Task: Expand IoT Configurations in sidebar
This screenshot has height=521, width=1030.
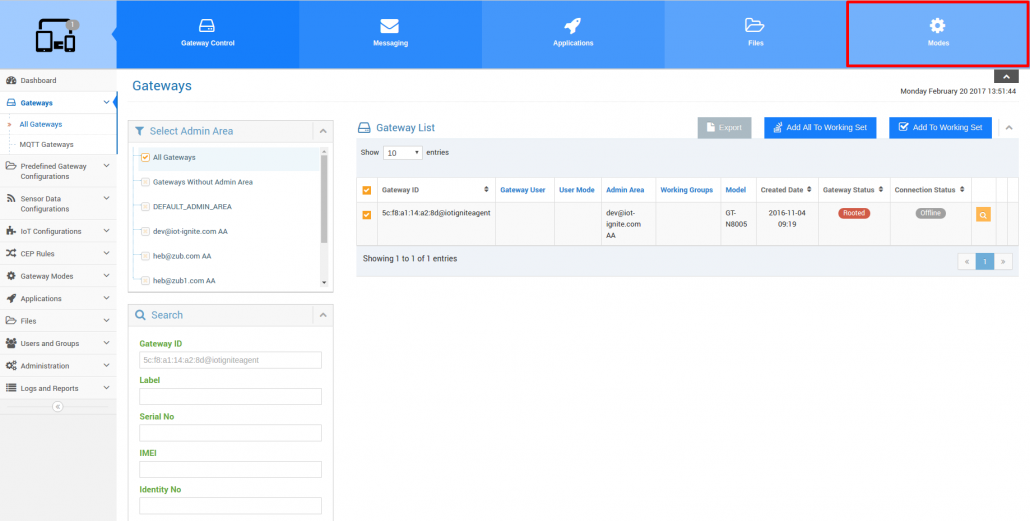Action: click(58, 231)
